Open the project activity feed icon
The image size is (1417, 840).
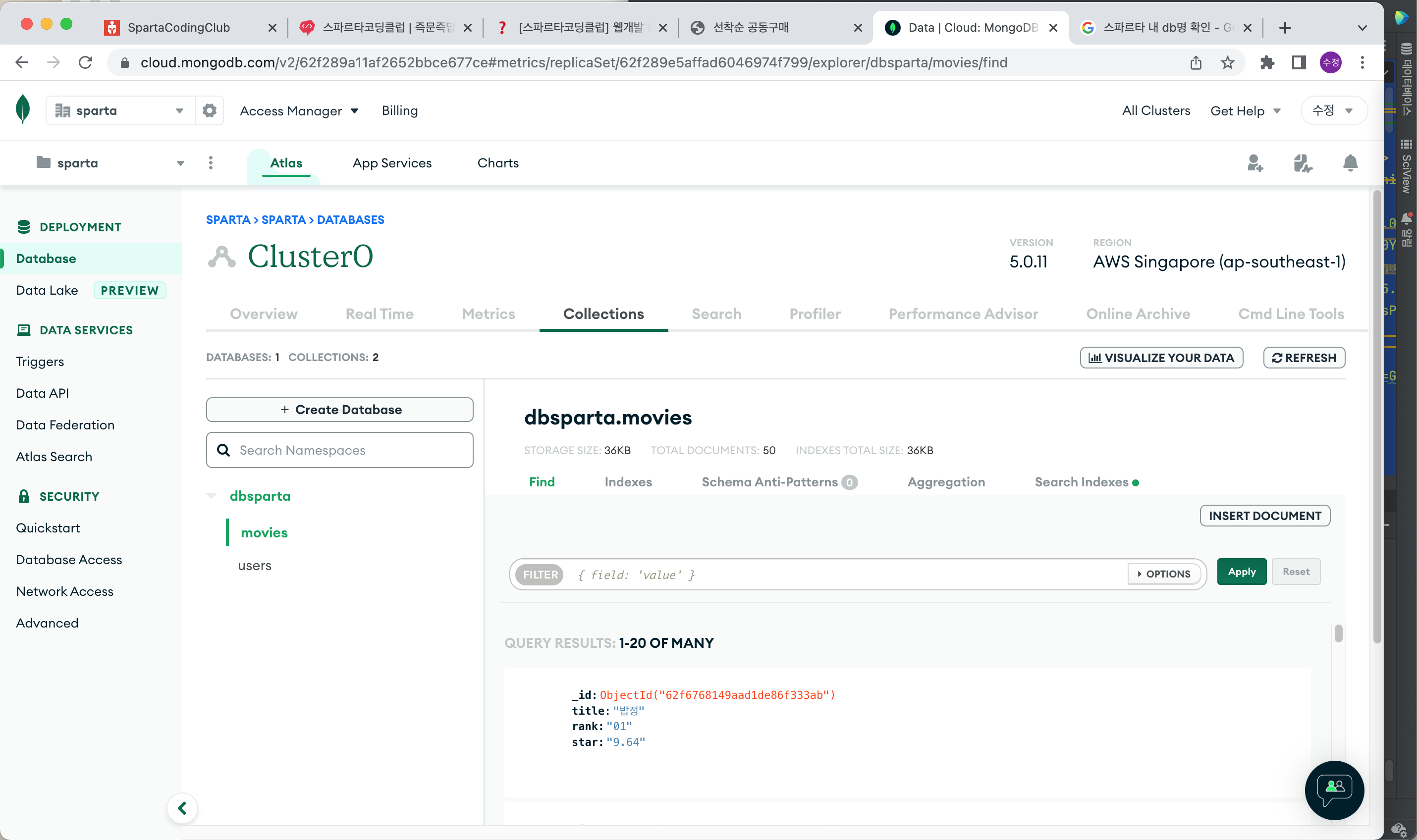[1303, 163]
